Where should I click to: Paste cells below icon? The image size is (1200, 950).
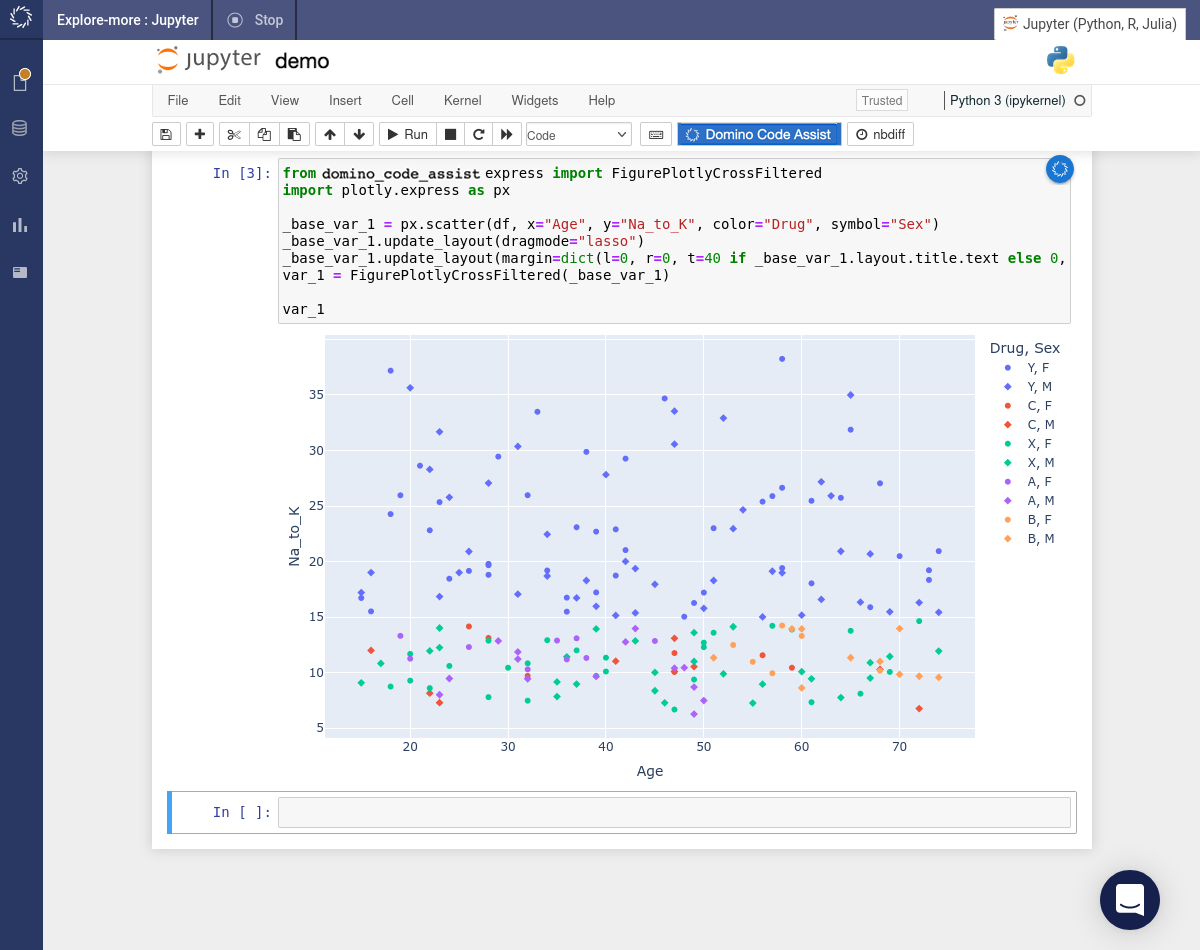coord(293,134)
